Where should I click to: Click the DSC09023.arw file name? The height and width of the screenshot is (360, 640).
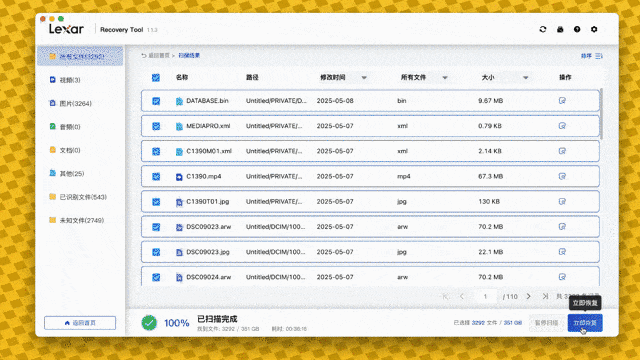(x=209, y=227)
